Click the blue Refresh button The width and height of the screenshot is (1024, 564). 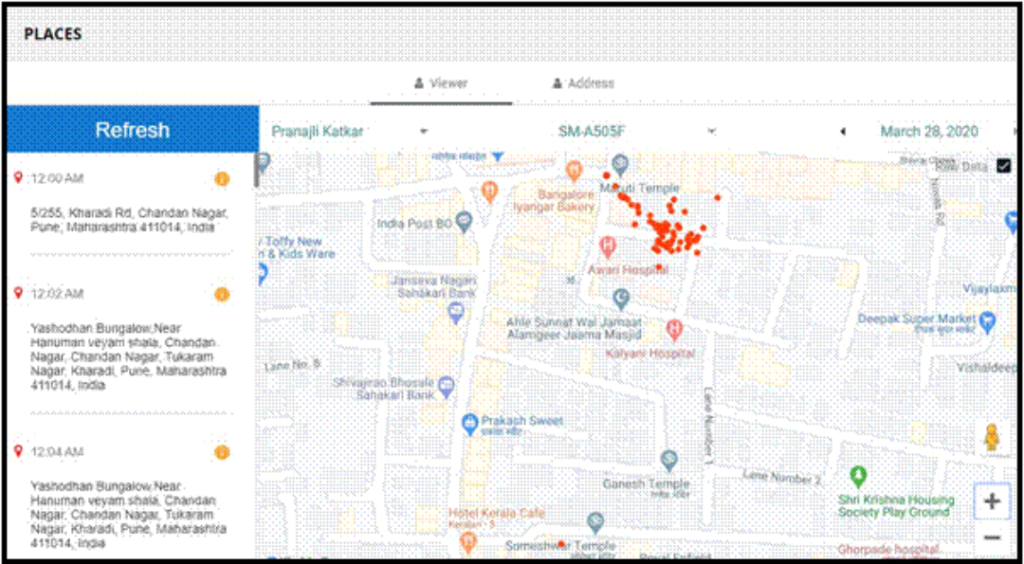click(x=133, y=129)
